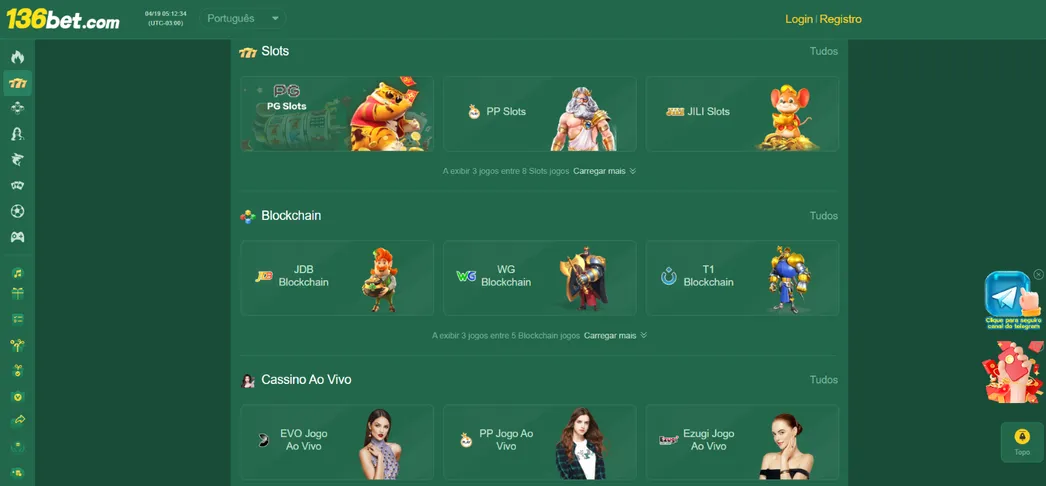Image resolution: width=1046 pixels, height=486 pixels.
Task: Click the gift box sidebar icon
Action: (x=17, y=294)
